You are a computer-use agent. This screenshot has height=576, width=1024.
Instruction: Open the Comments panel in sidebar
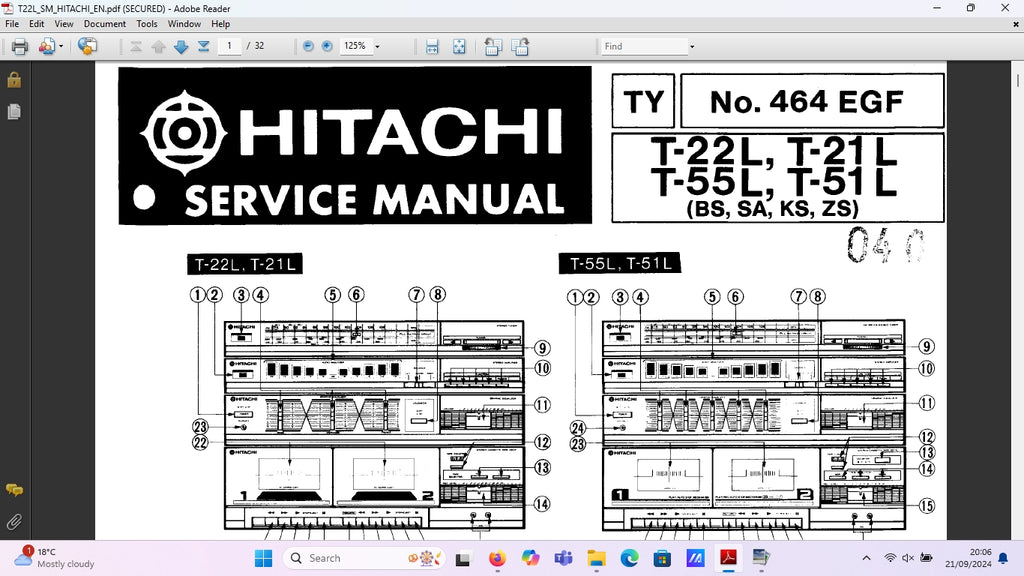(x=14, y=490)
